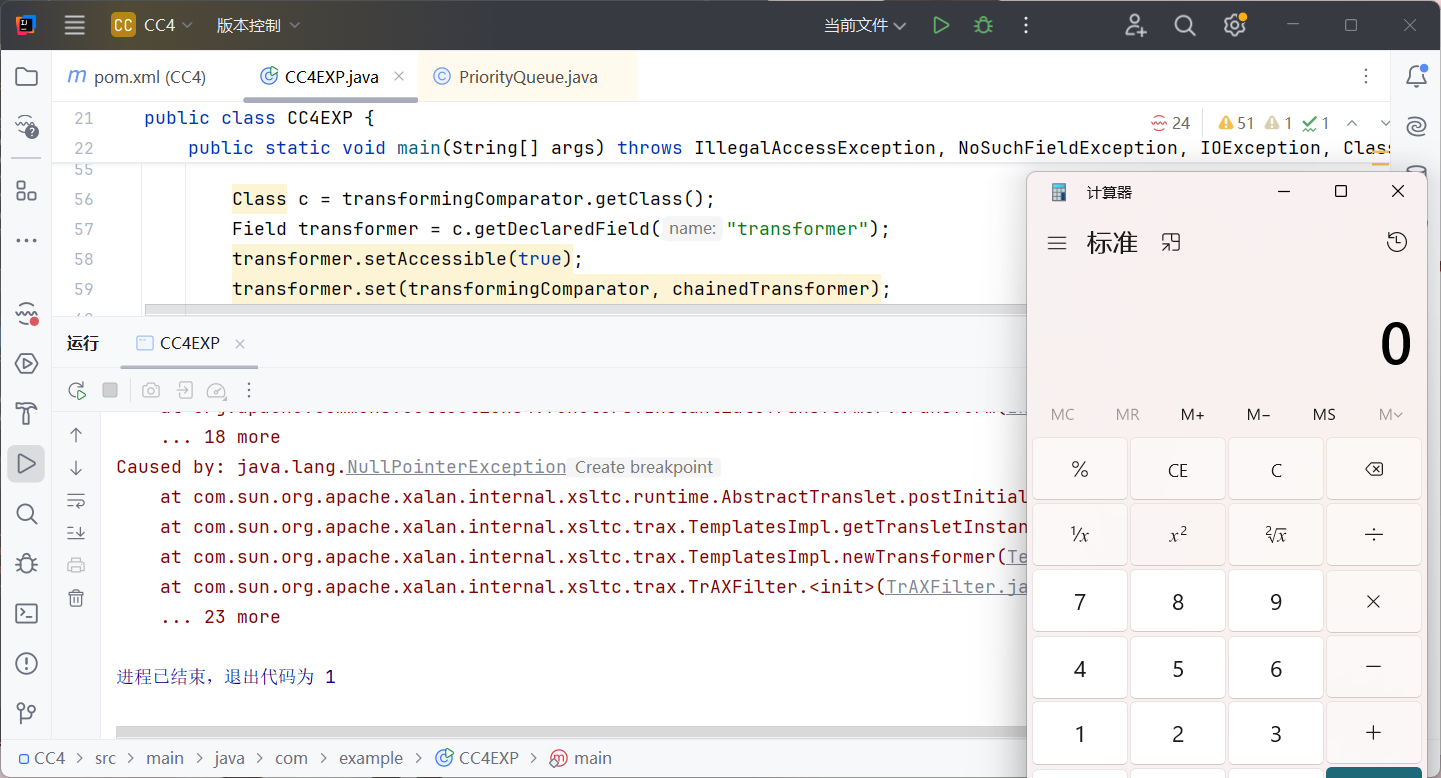Switch to the PriorityQueue.java tab
This screenshot has width=1441, height=778.
[527, 77]
